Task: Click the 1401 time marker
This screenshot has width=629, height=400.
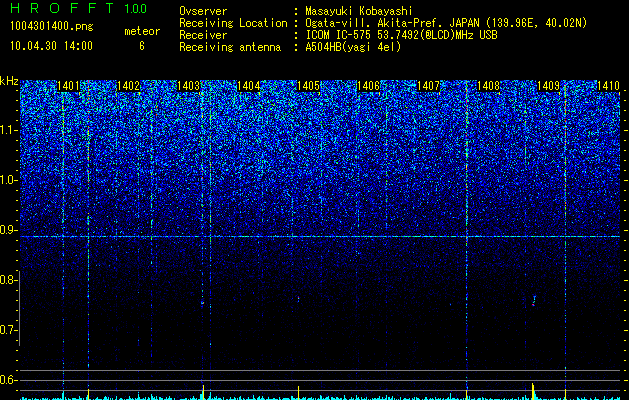Action: [x=68, y=86]
